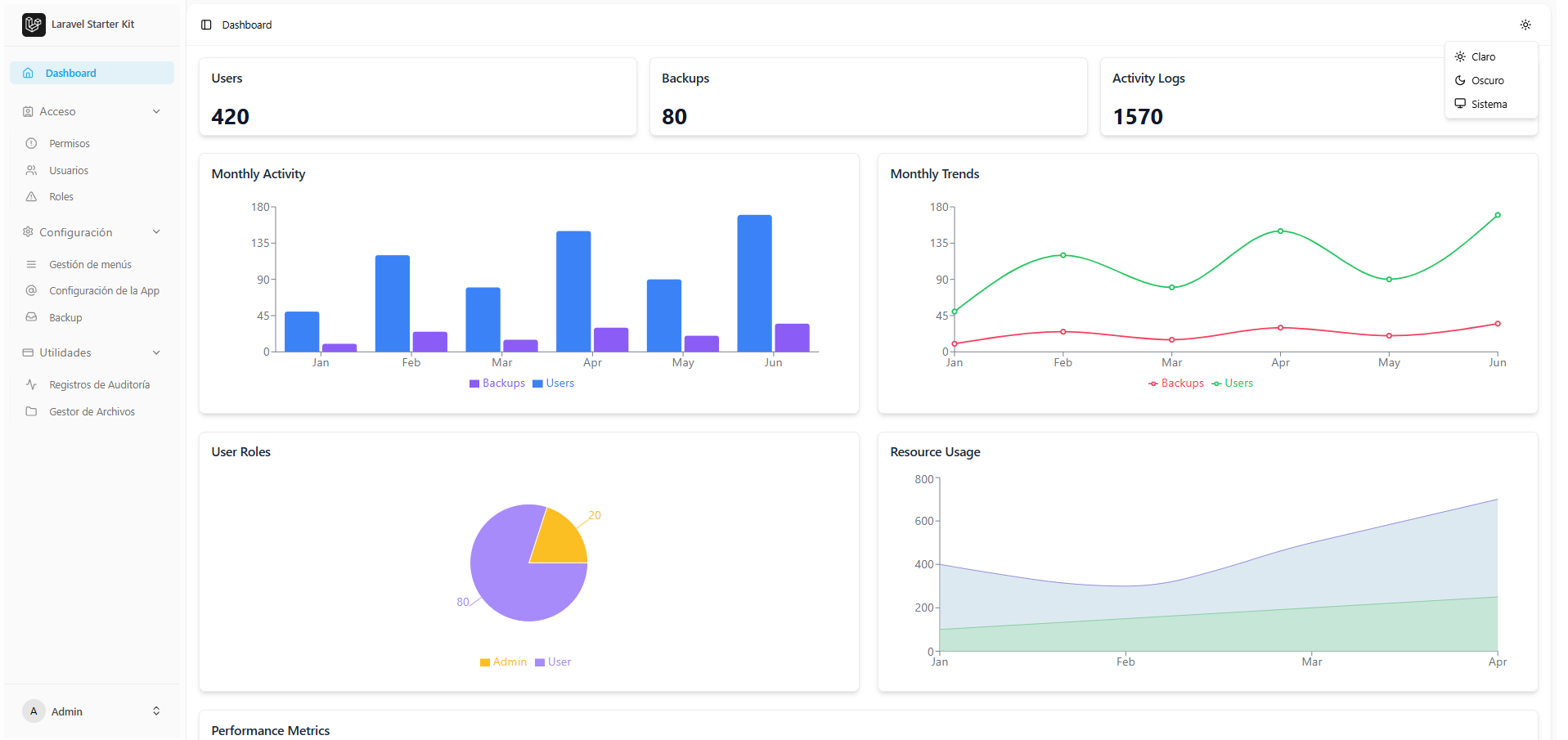This screenshot has width=1568, height=740.
Task: Click the Registros de Auditoría activity icon
Action: point(31,385)
